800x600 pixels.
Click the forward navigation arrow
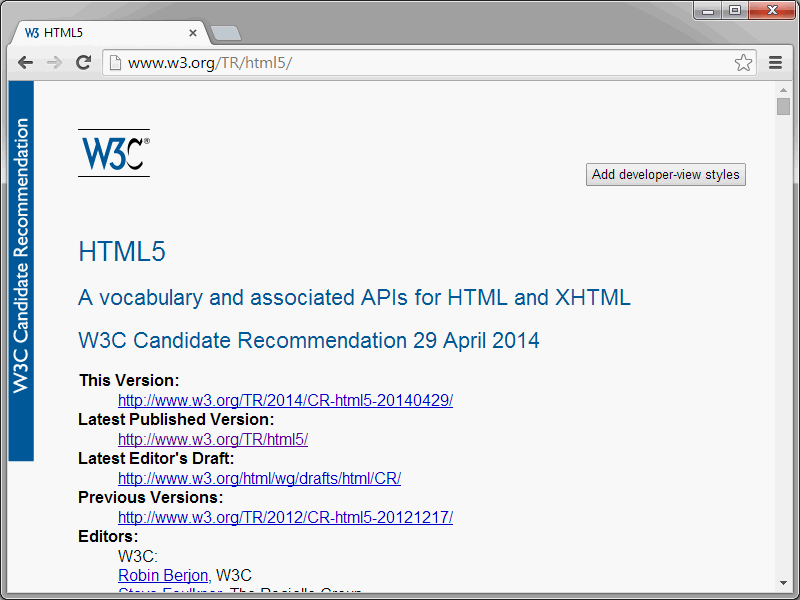pyautogui.click(x=54, y=63)
